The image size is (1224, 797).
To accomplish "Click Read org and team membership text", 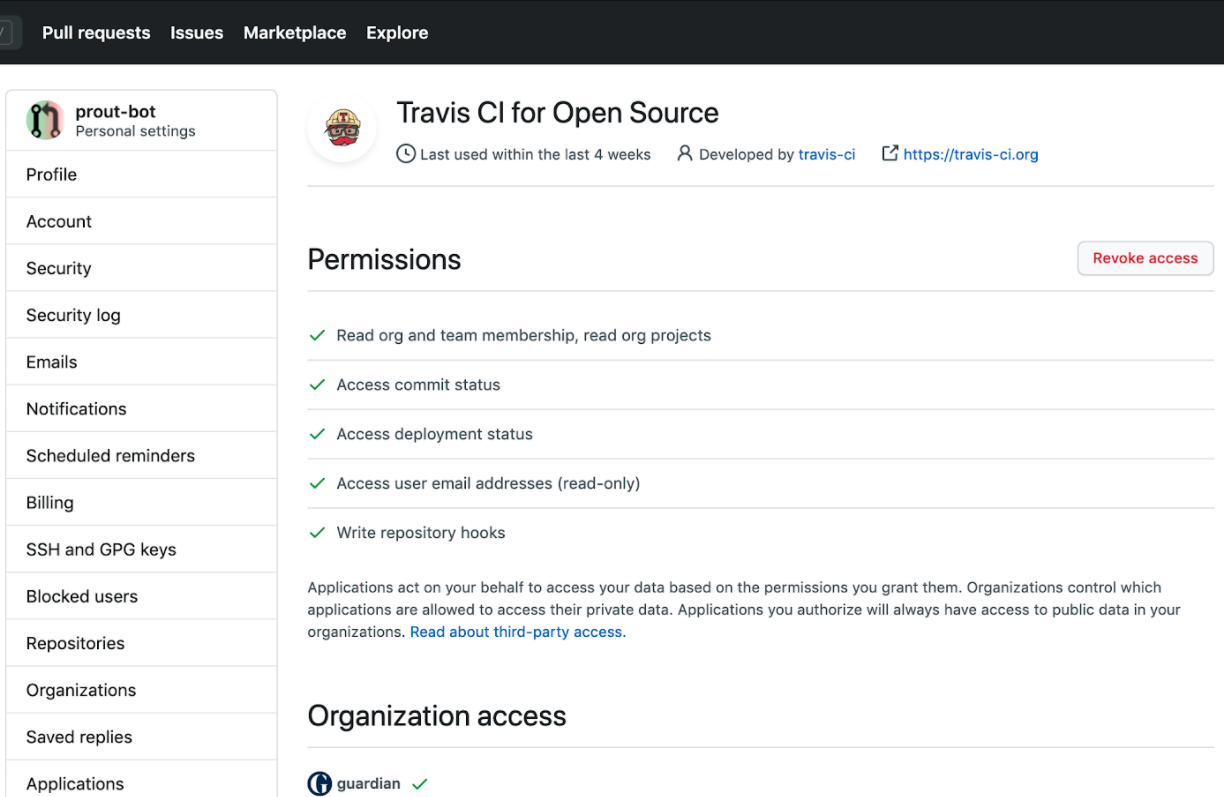I will pyautogui.click(x=524, y=336).
